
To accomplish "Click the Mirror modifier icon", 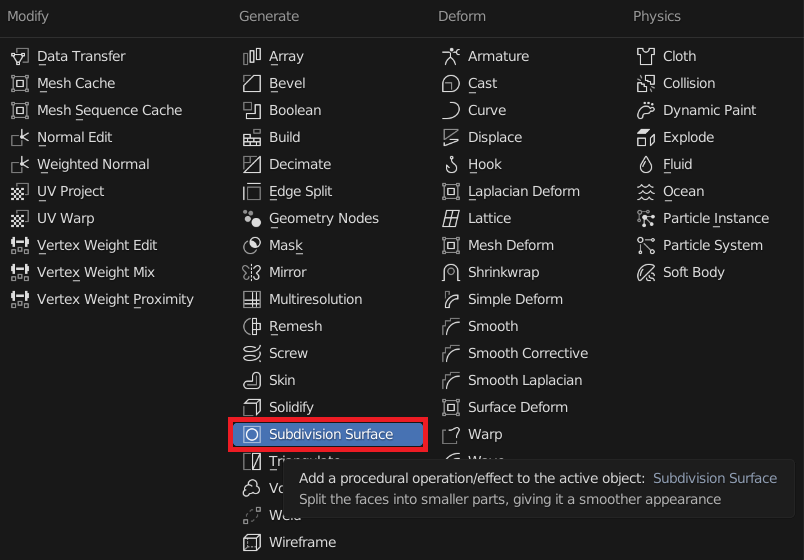I will coord(252,273).
